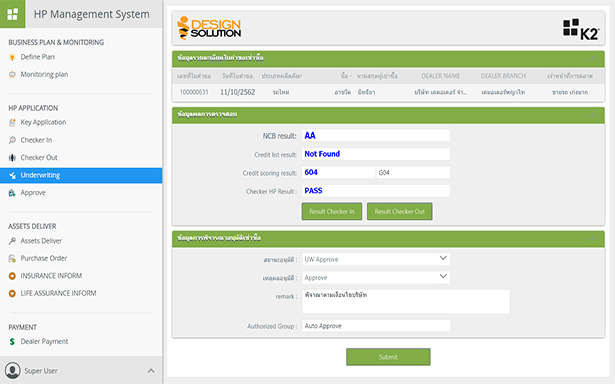
Task: Click the green app grid icon
Action: pyautogui.click(x=13, y=14)
